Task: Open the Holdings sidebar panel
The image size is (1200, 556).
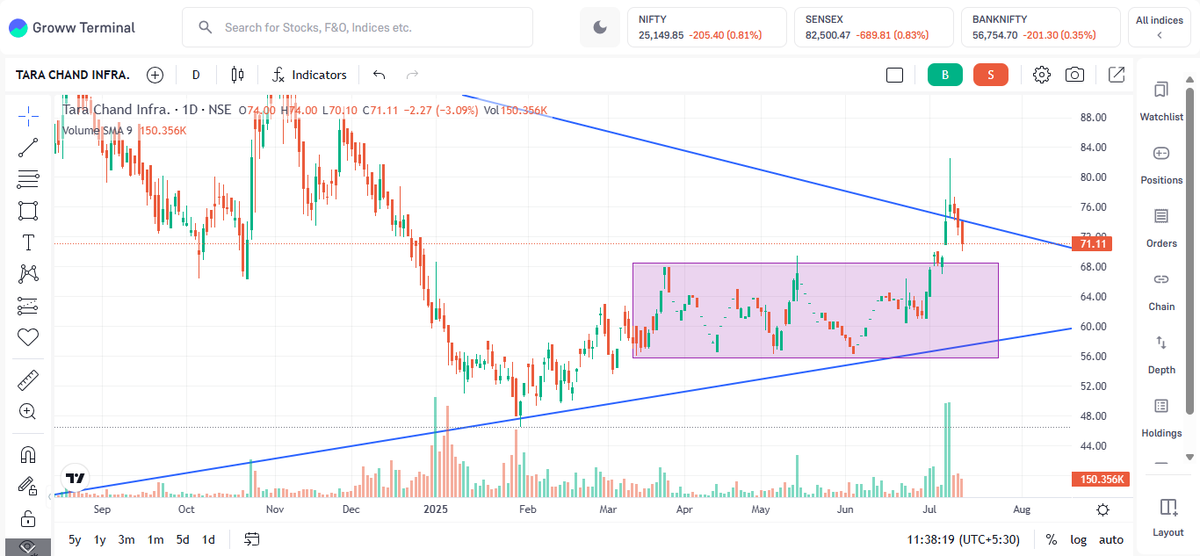Action: tap(1161, 418)
